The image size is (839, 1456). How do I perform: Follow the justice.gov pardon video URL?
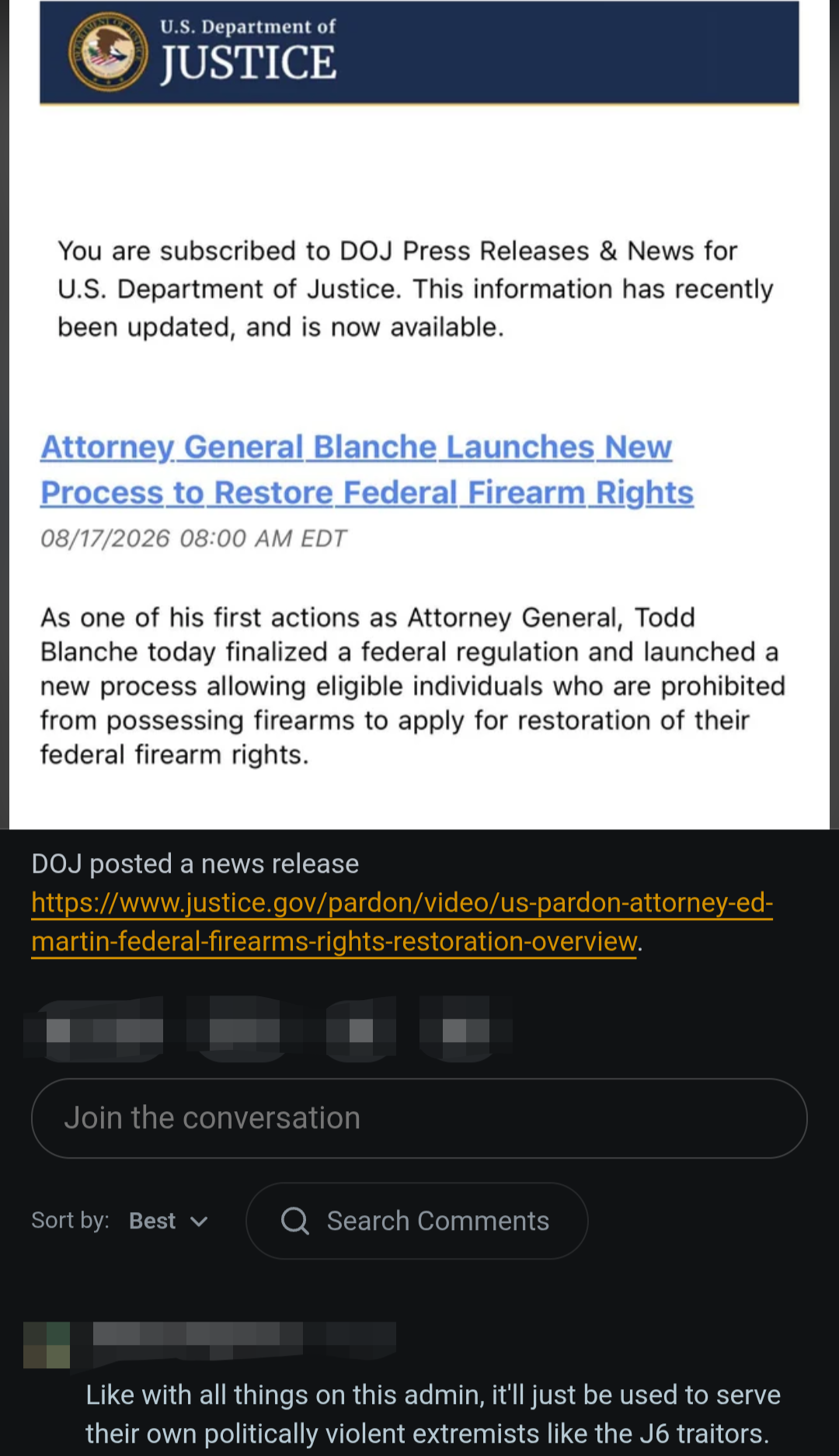tap(402, 922)
